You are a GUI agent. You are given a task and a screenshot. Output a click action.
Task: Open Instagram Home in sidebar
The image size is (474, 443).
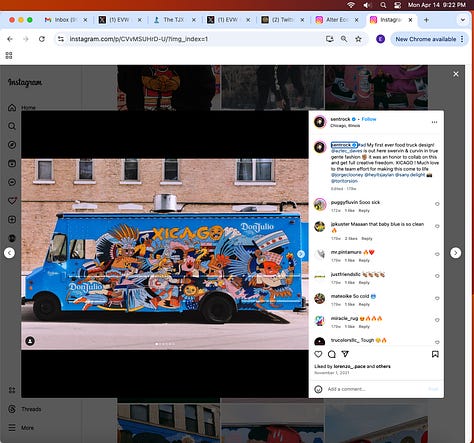[x=22, y=108]
